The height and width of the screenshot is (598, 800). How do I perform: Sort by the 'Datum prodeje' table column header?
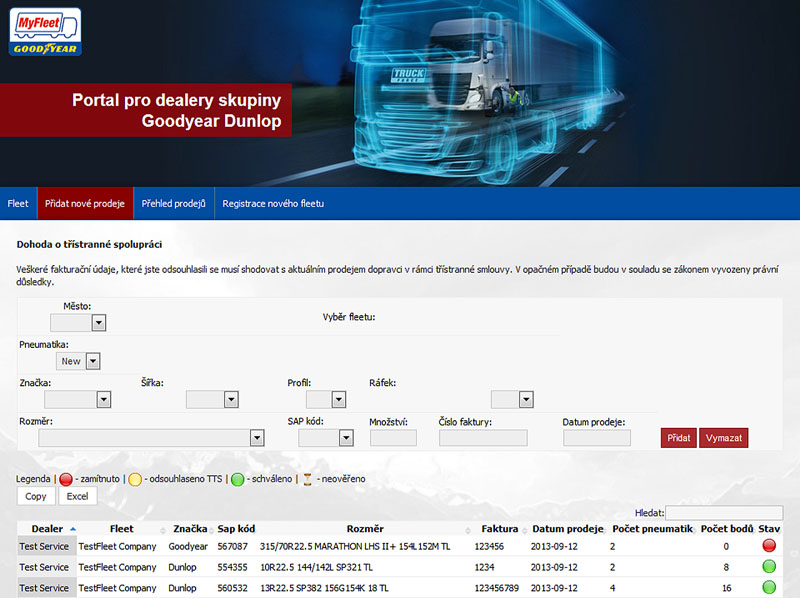[568, 529]
